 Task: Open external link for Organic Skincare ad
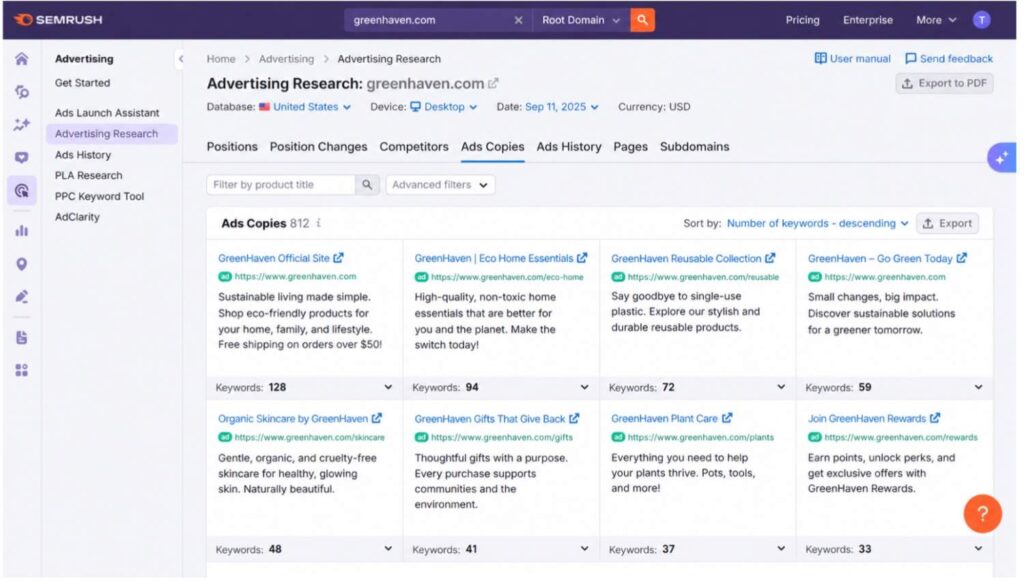[x=377, y=418]
